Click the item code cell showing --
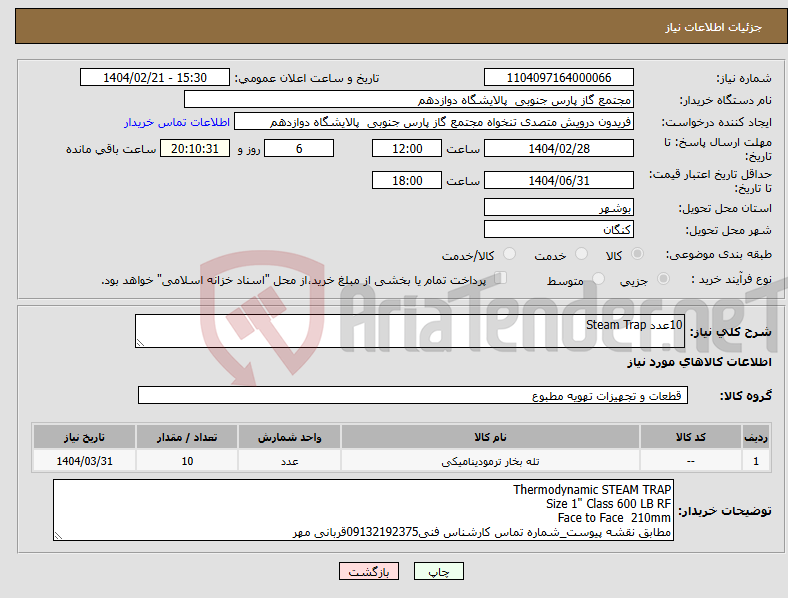The image size is (788, 598). point(691,461)
